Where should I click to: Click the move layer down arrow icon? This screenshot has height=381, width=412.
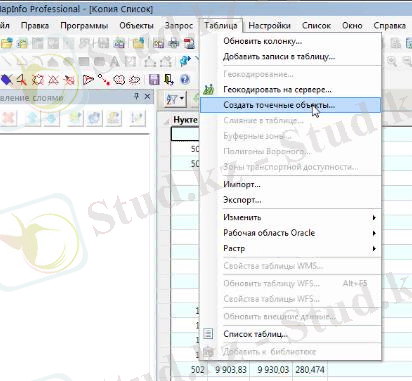[x=51, y=119]
